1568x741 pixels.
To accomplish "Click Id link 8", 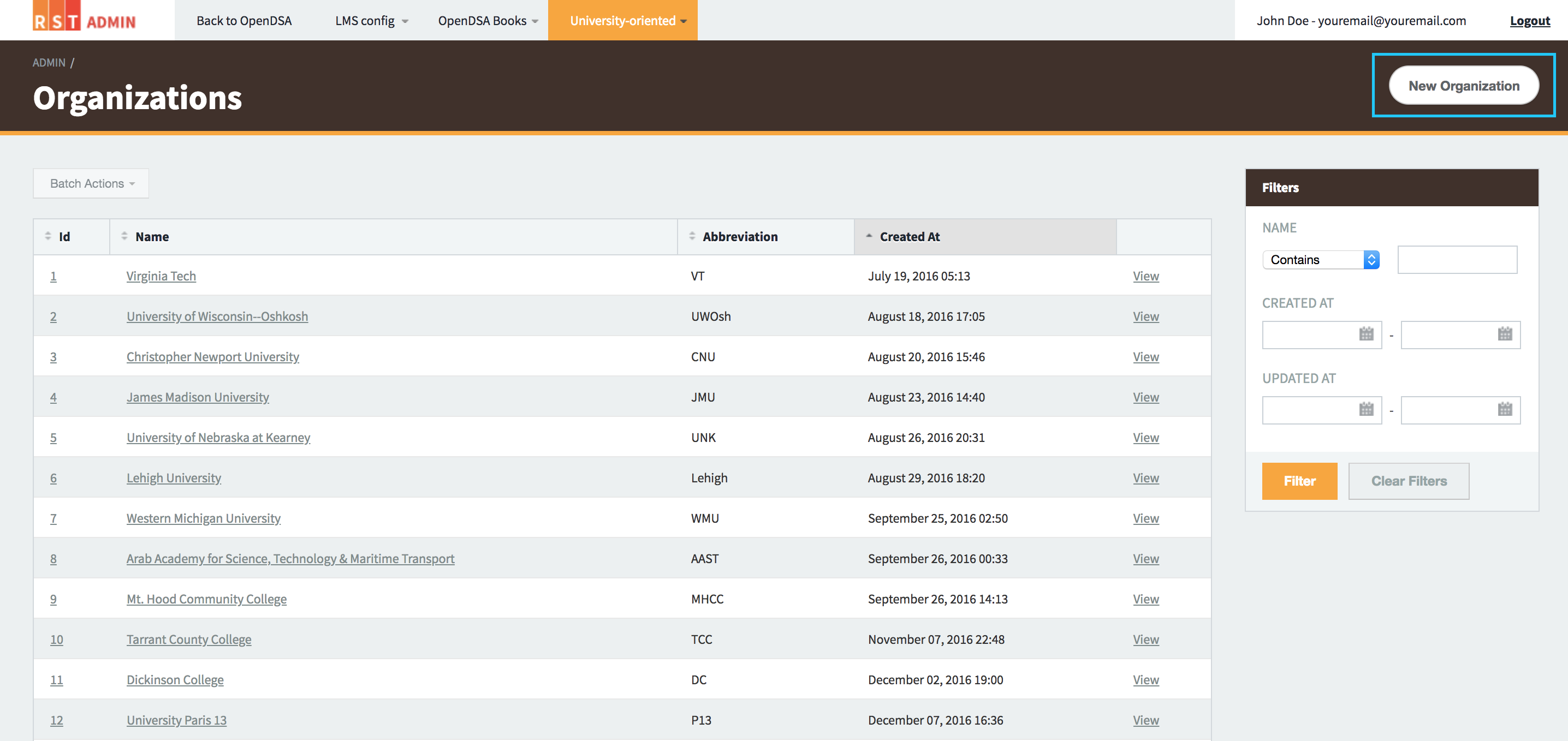I will point(54,559).
